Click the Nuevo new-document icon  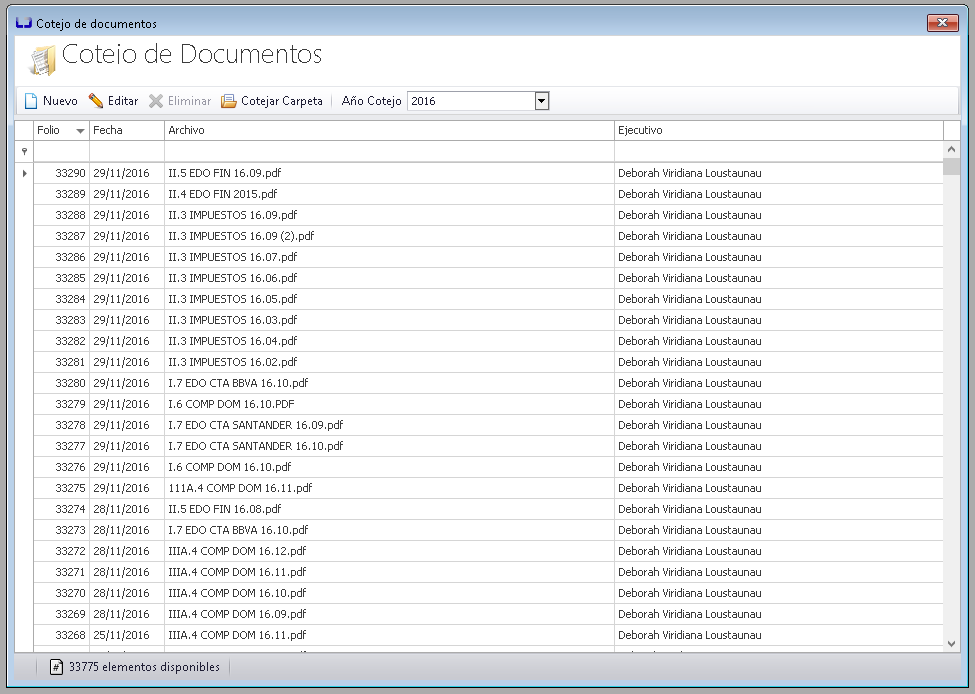tap(30, 101)
